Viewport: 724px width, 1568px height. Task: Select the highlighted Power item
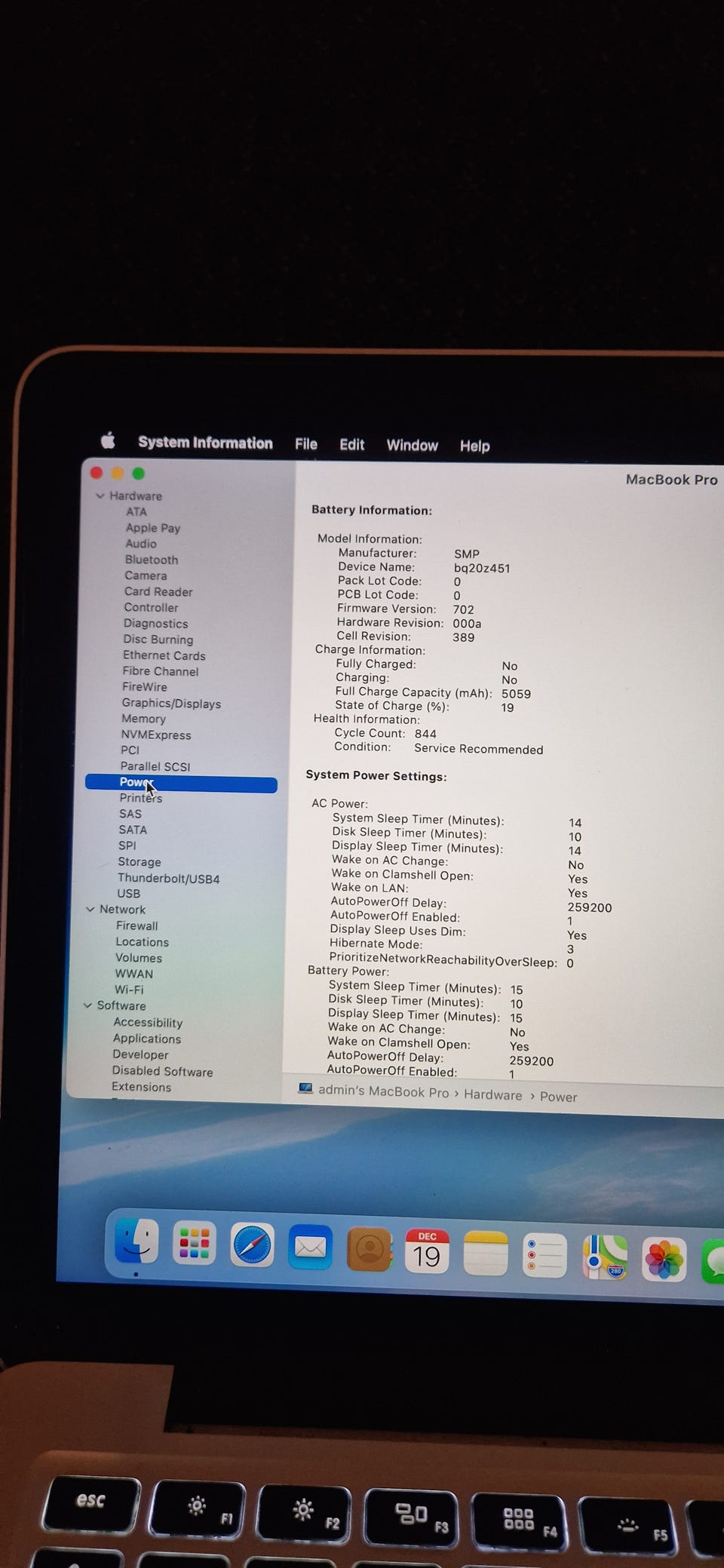pyautogui.click(x=181, y=784)
